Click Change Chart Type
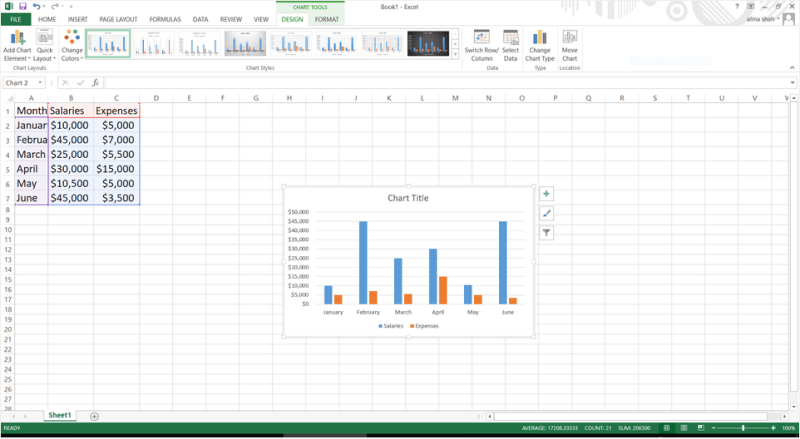Image resolution: width=800 pixels, height=439 pixels. [x=539, y=45]
